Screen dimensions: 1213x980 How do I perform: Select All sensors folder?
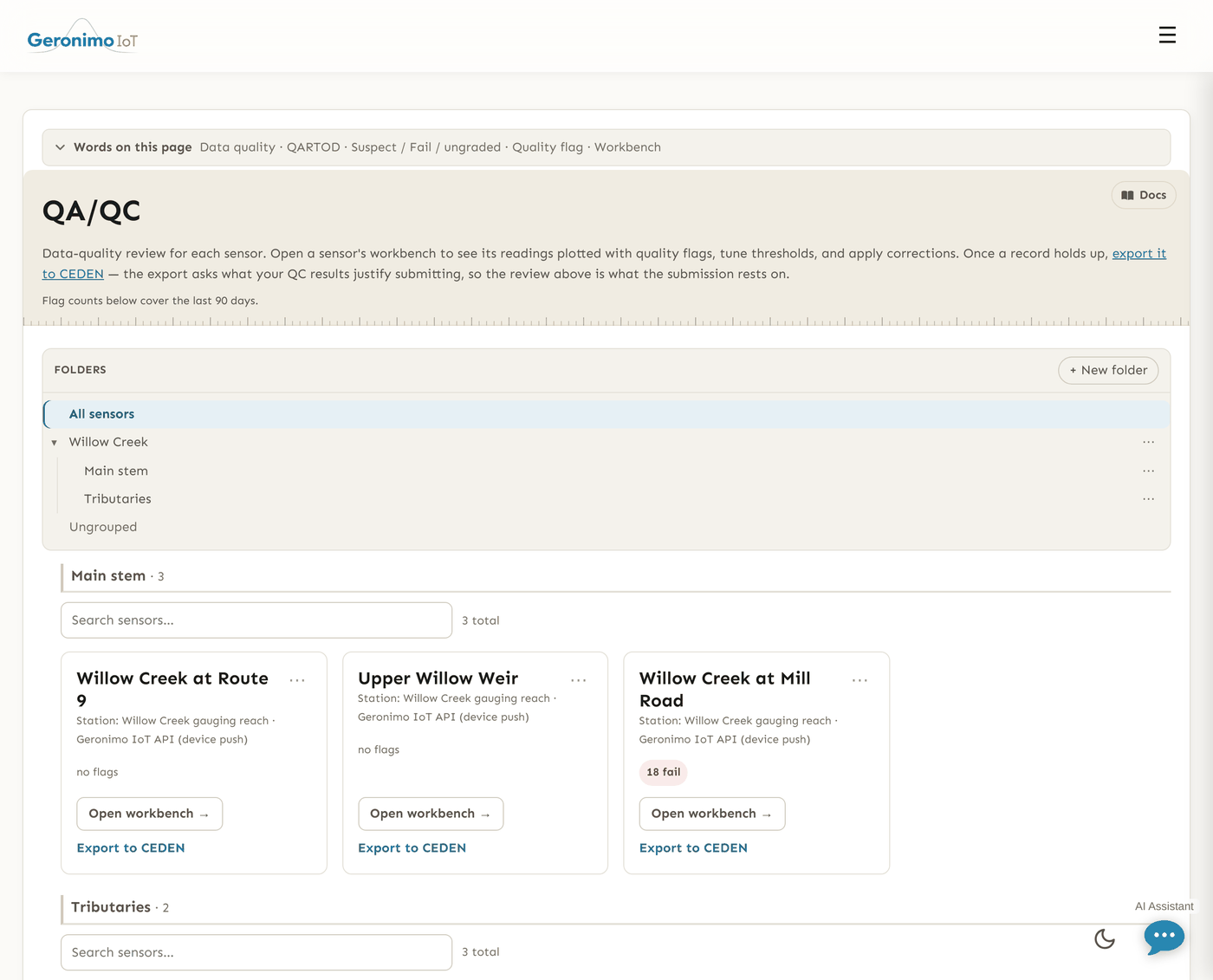[x=606, y=414]
